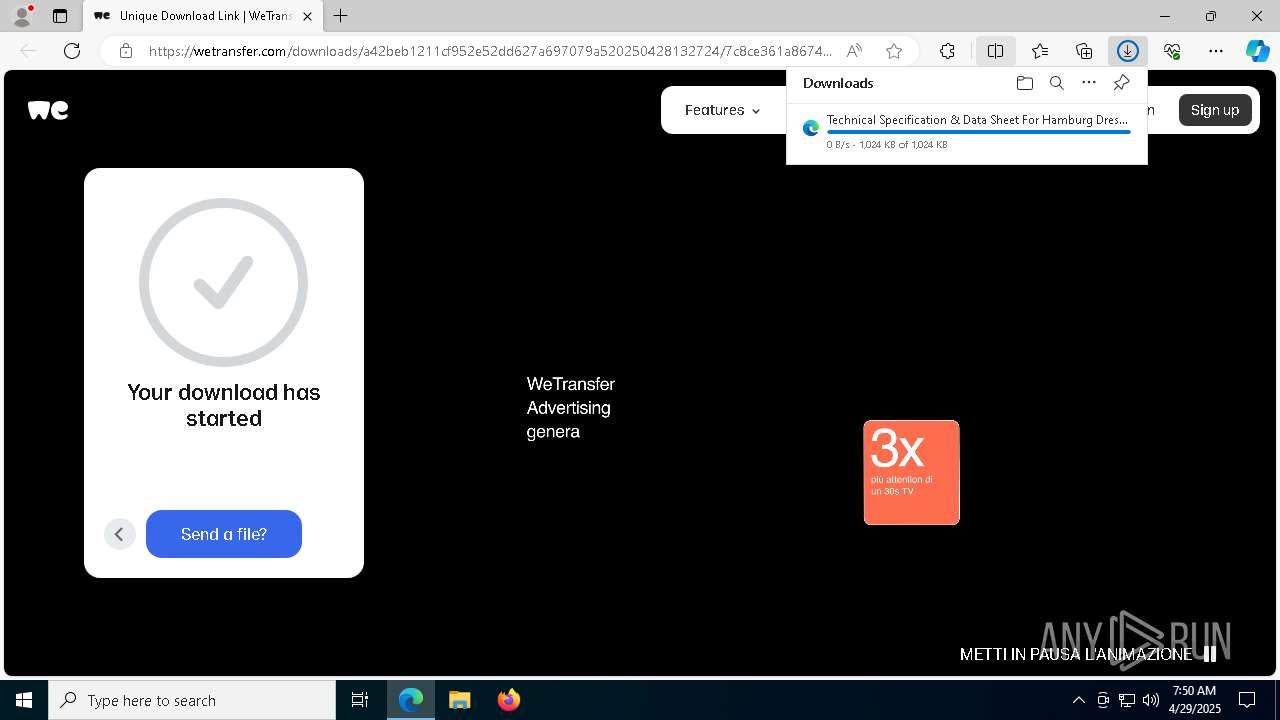Viewport: 1280px width, 720px height.
Task: Click the Send a file? button
Action: tap(224, 534)
